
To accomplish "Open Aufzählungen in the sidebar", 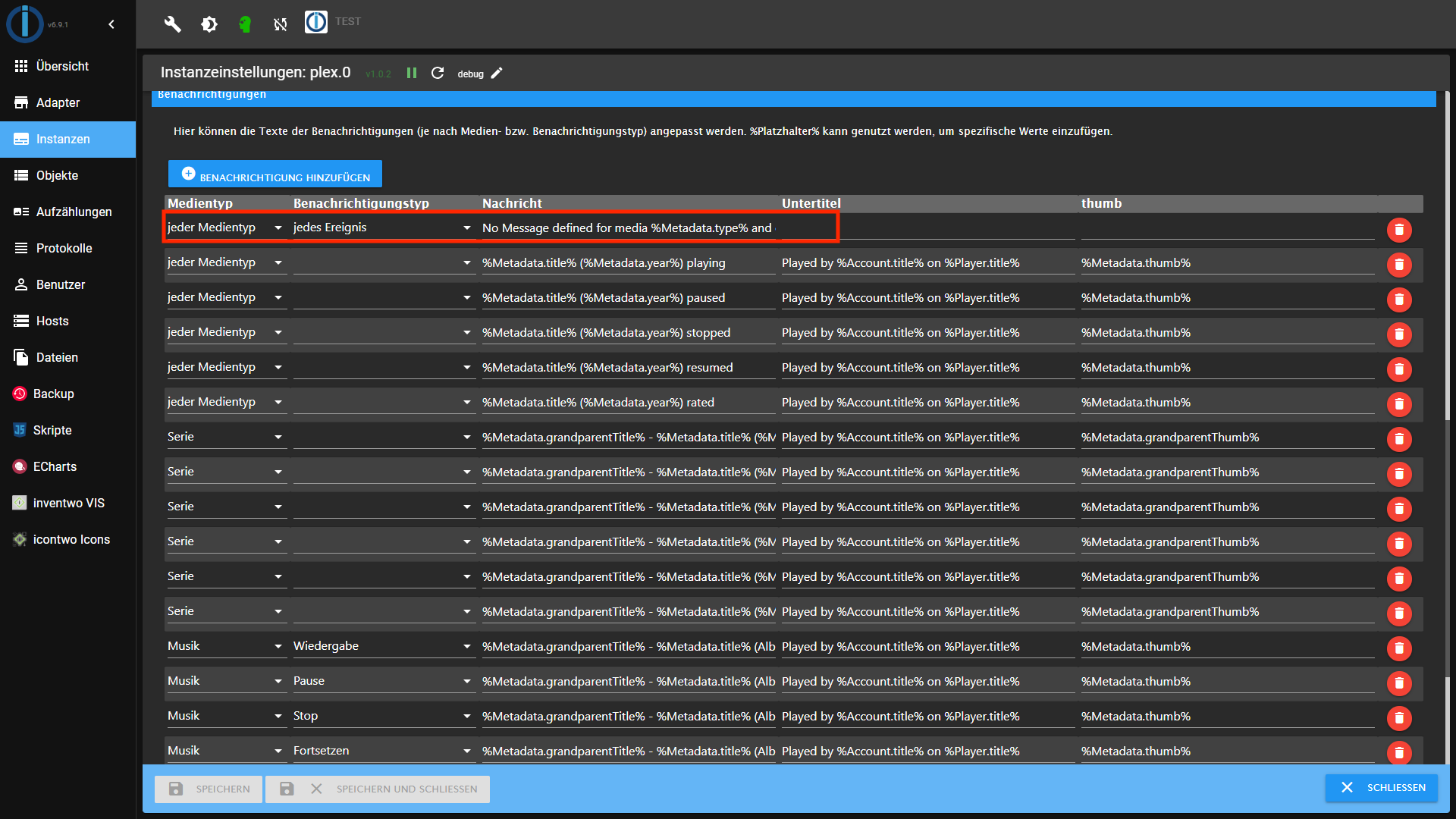I will (x=67, y=212).
